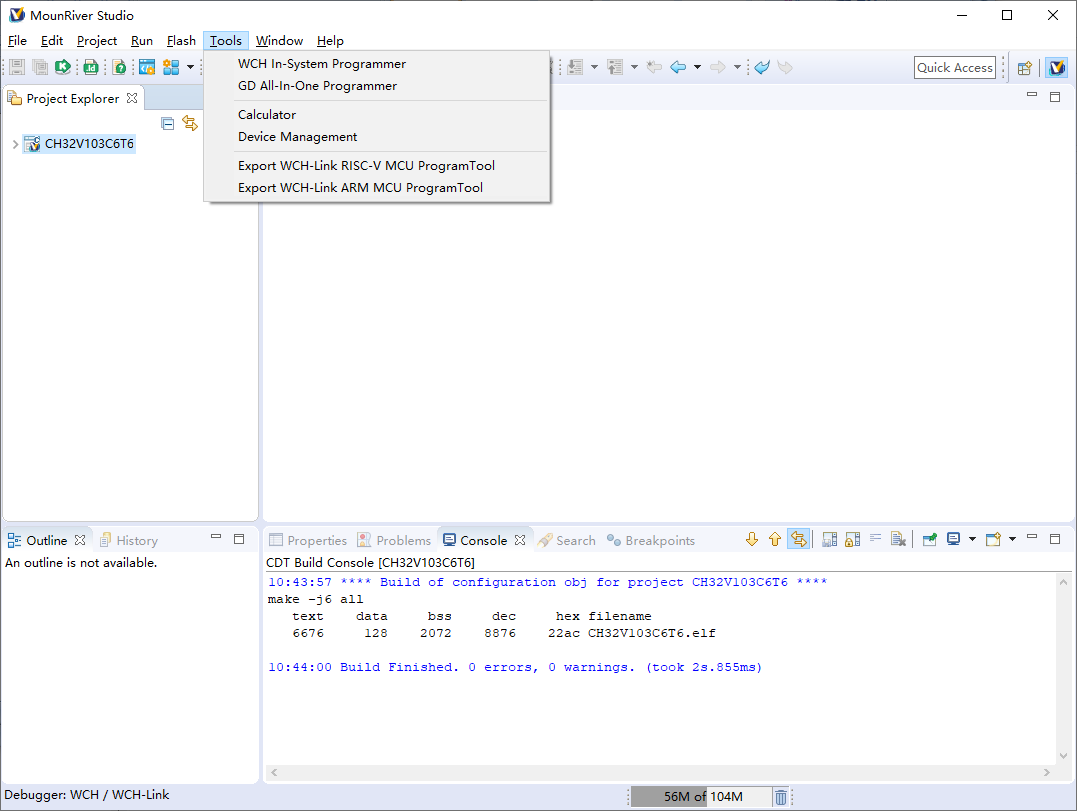Expand the CH32V103C6T6 project tree

pos(15,144)
